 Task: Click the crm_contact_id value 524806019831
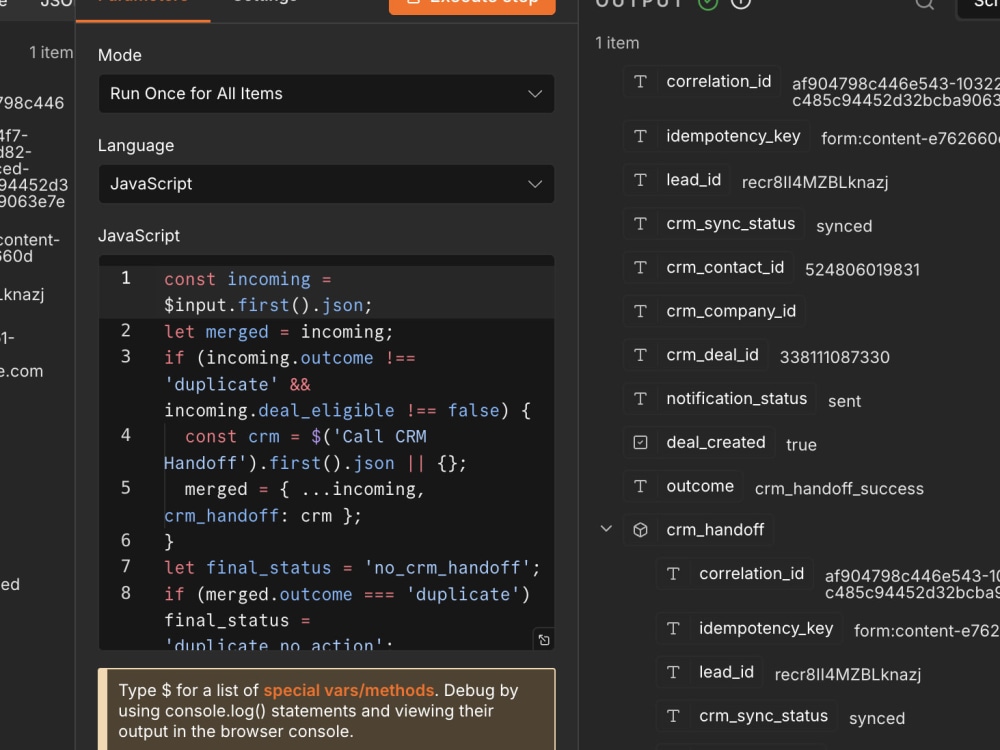862,270
